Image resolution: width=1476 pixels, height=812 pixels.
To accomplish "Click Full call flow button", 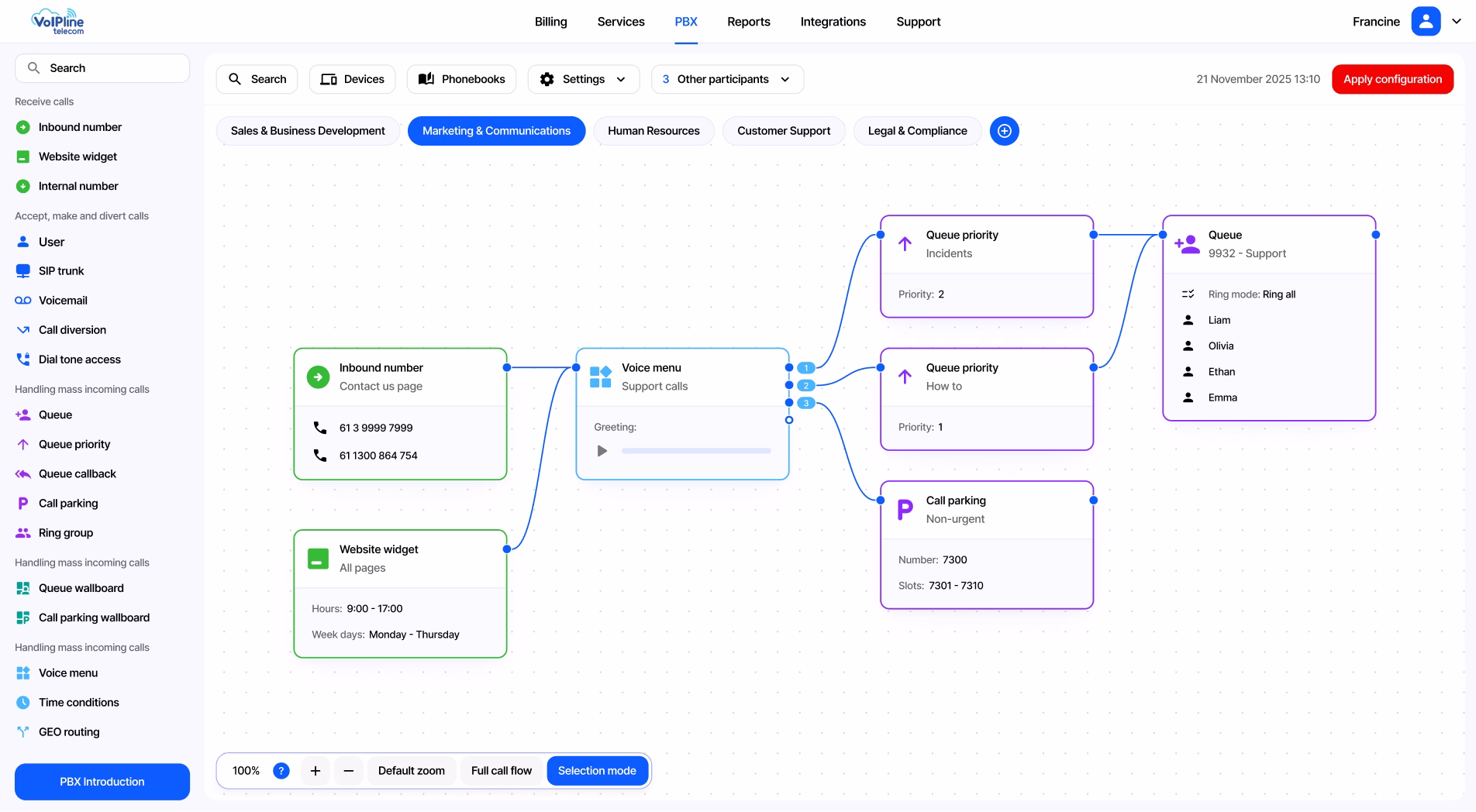I will (x=502, y=771).
